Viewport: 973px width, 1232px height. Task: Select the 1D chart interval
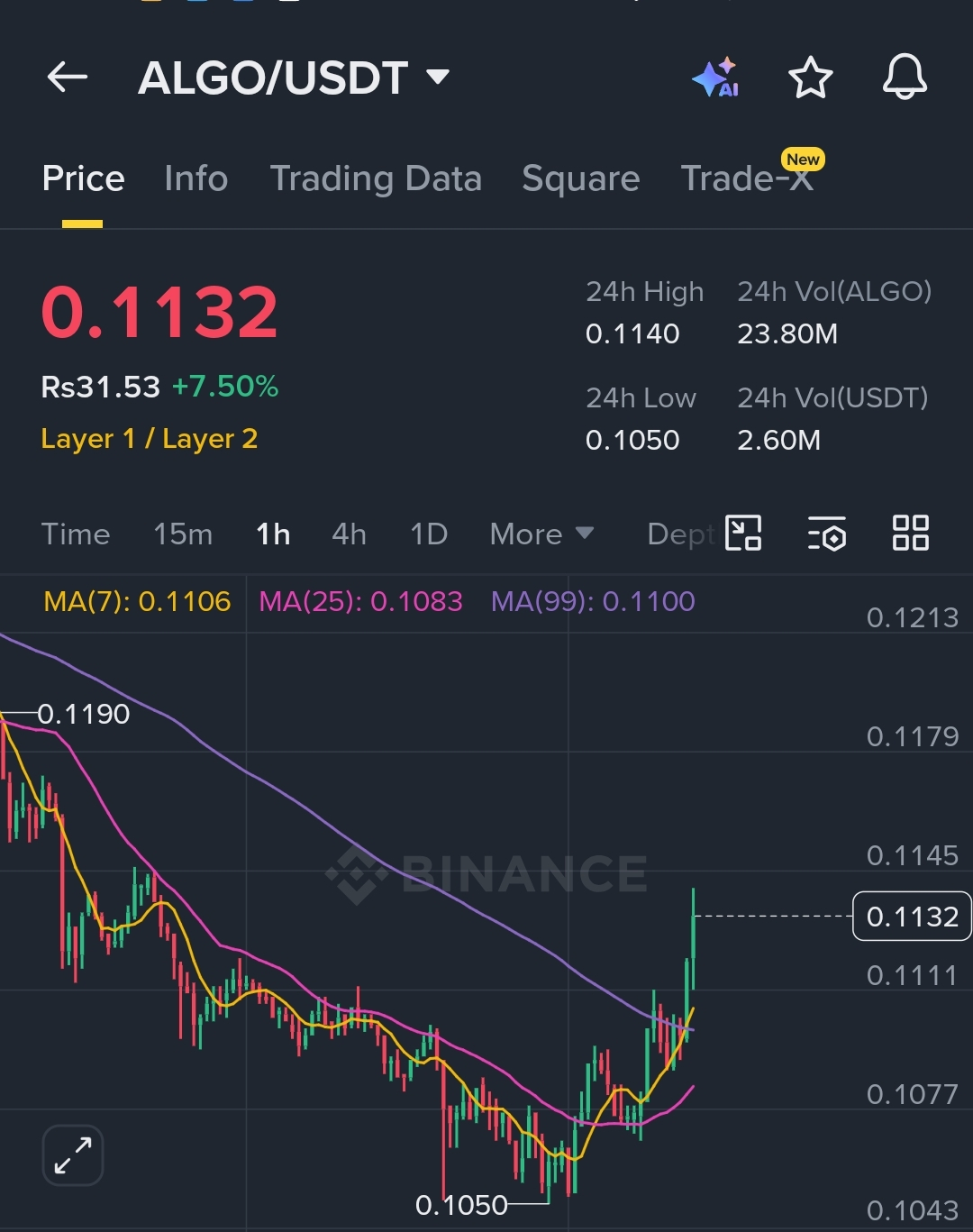(x=429, y=534)
